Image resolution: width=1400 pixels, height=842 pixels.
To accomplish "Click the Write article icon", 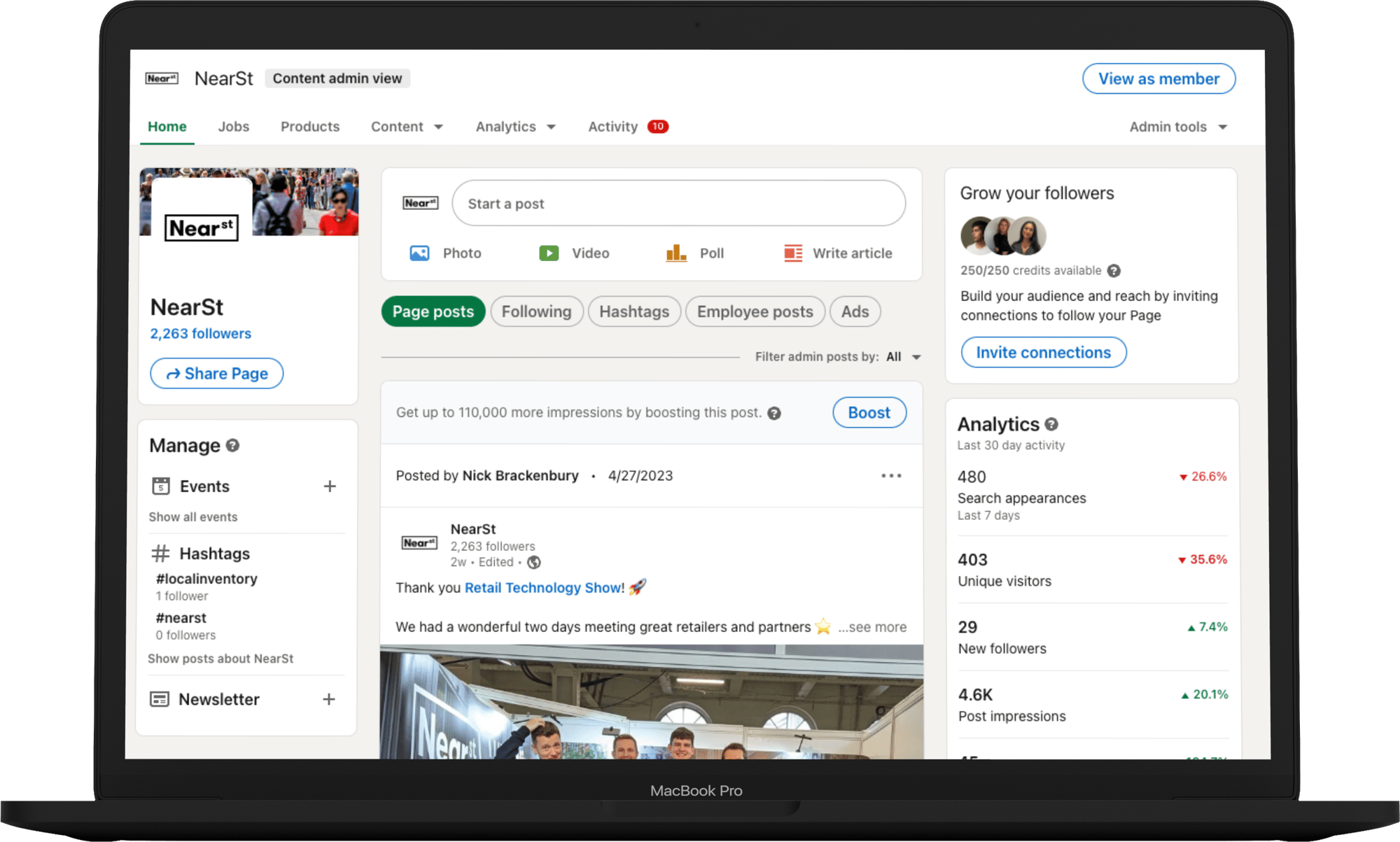I will (x=793, y=253).
